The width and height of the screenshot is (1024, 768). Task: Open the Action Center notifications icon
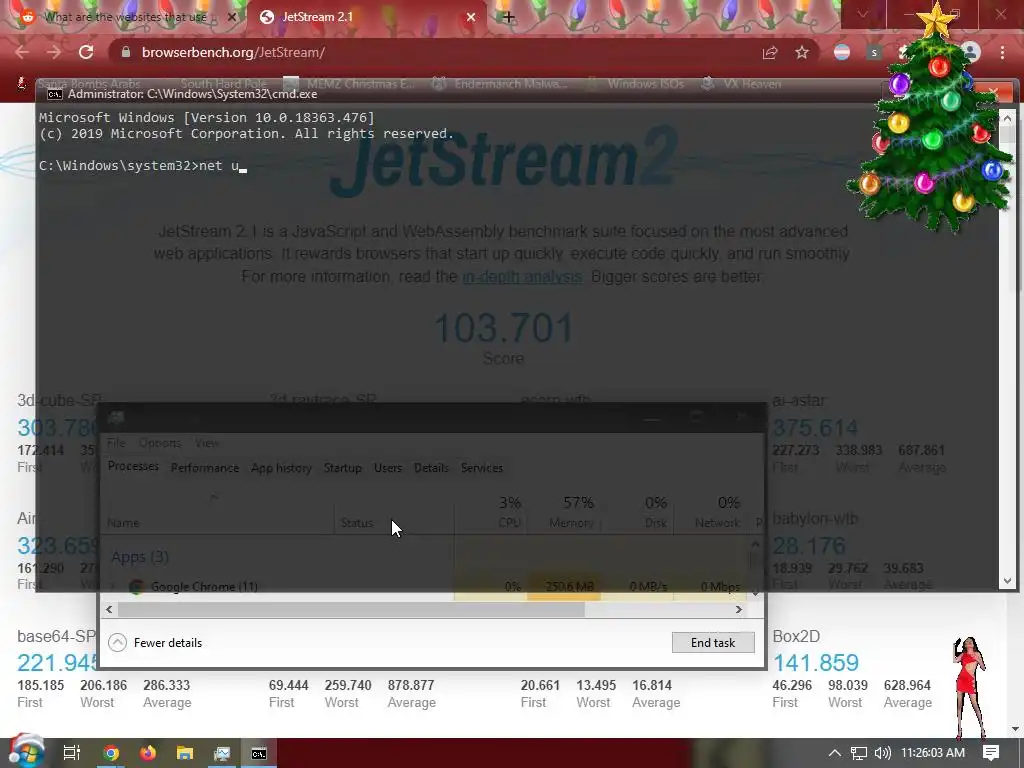tap(991, 753)
